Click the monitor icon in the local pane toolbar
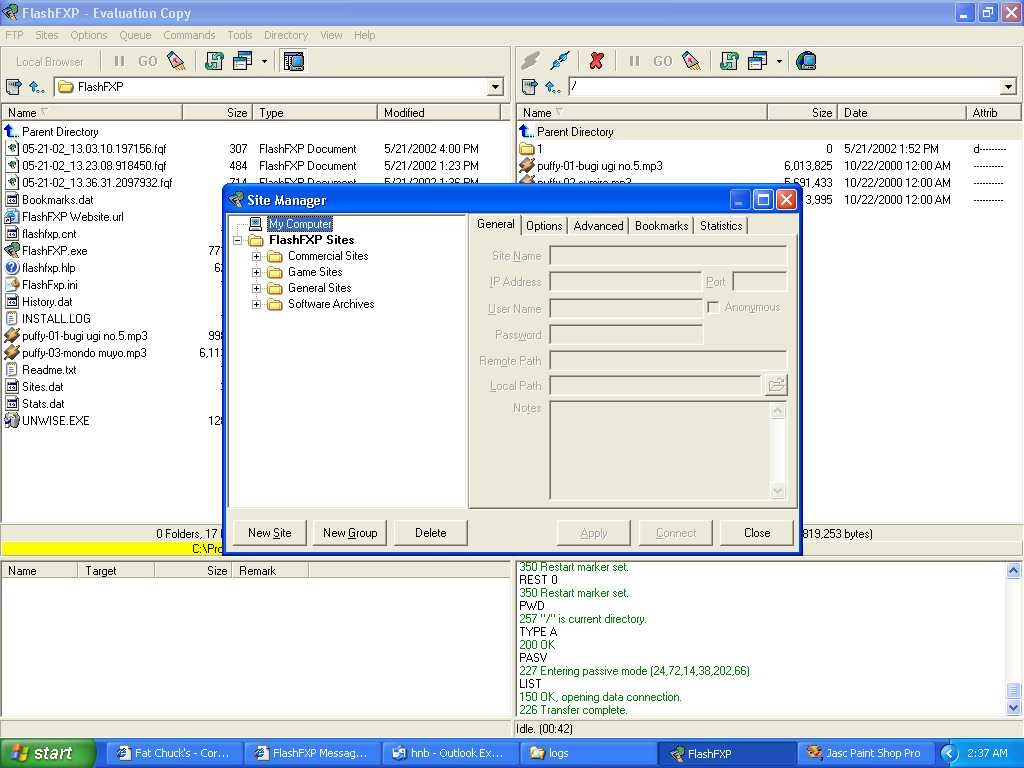The image size is (1024, 768). click(x=293, y=61)
